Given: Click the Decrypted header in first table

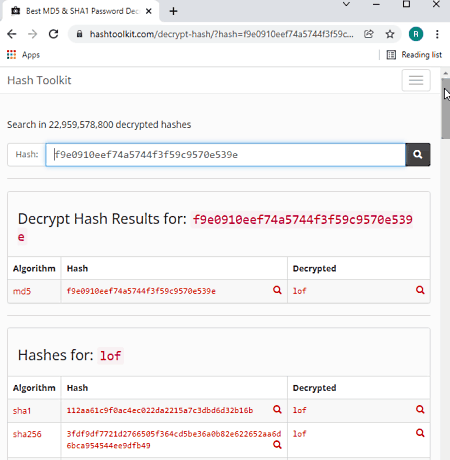Looking at the screenshot, I should pos(314,269).
